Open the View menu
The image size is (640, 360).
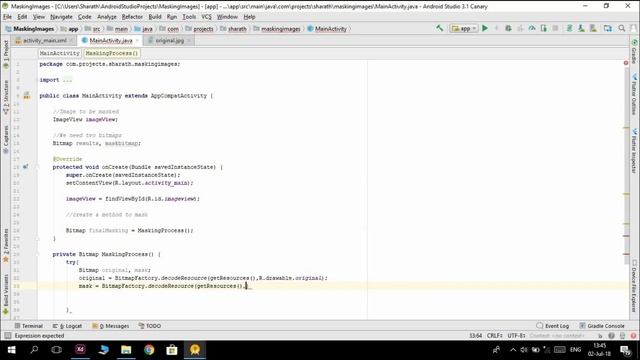pos(39,17)
